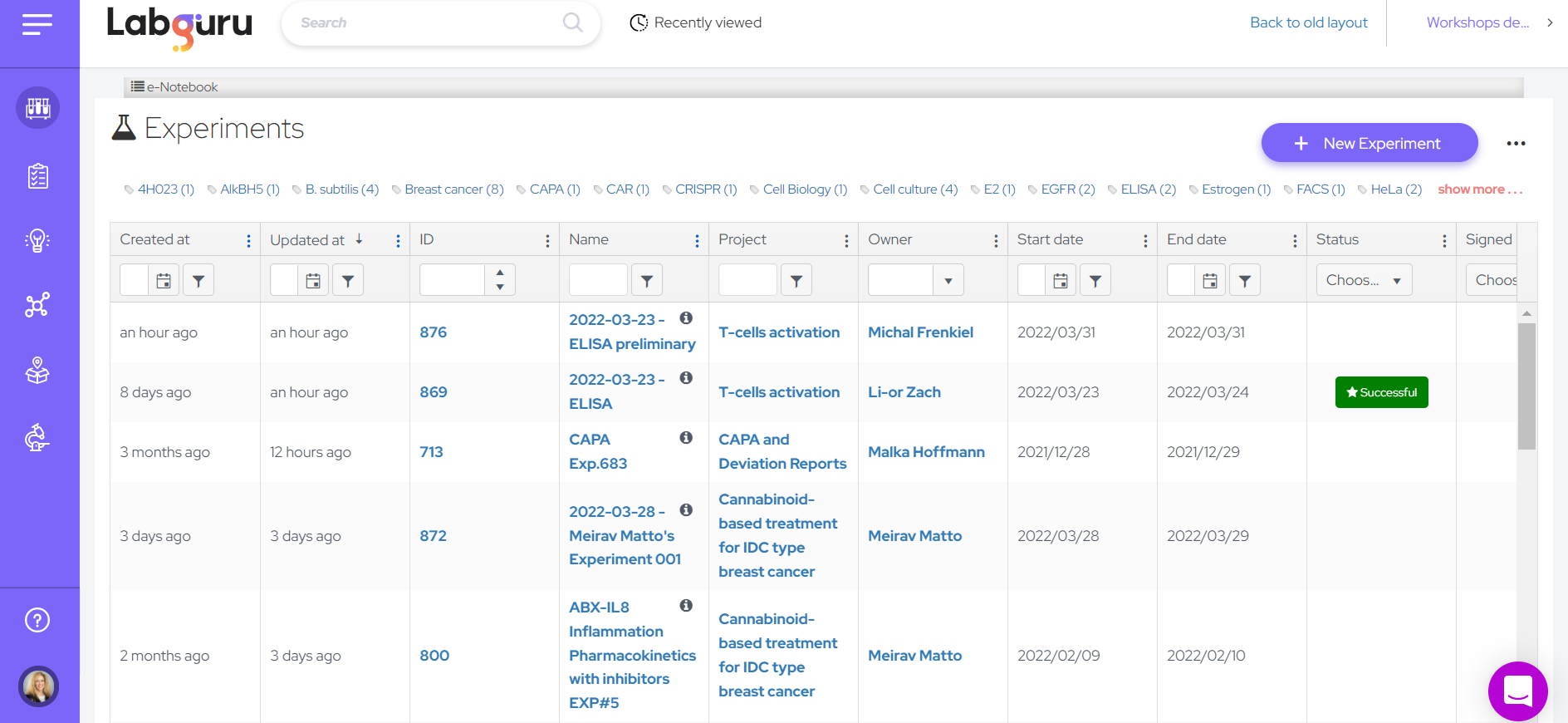The width and height of the screenshot is (1568, 723).
Task: Click the New Experiment button
Action: [1369, 144]
